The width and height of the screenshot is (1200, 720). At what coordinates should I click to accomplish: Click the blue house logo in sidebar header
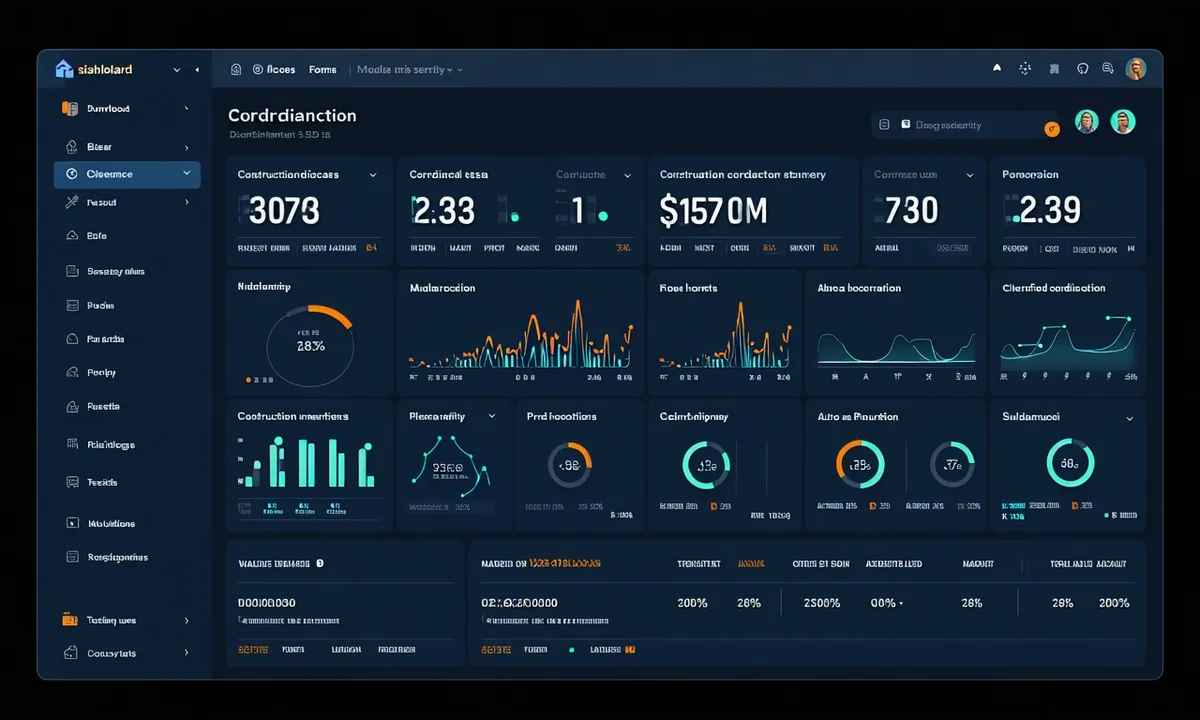tap(64, 69)
